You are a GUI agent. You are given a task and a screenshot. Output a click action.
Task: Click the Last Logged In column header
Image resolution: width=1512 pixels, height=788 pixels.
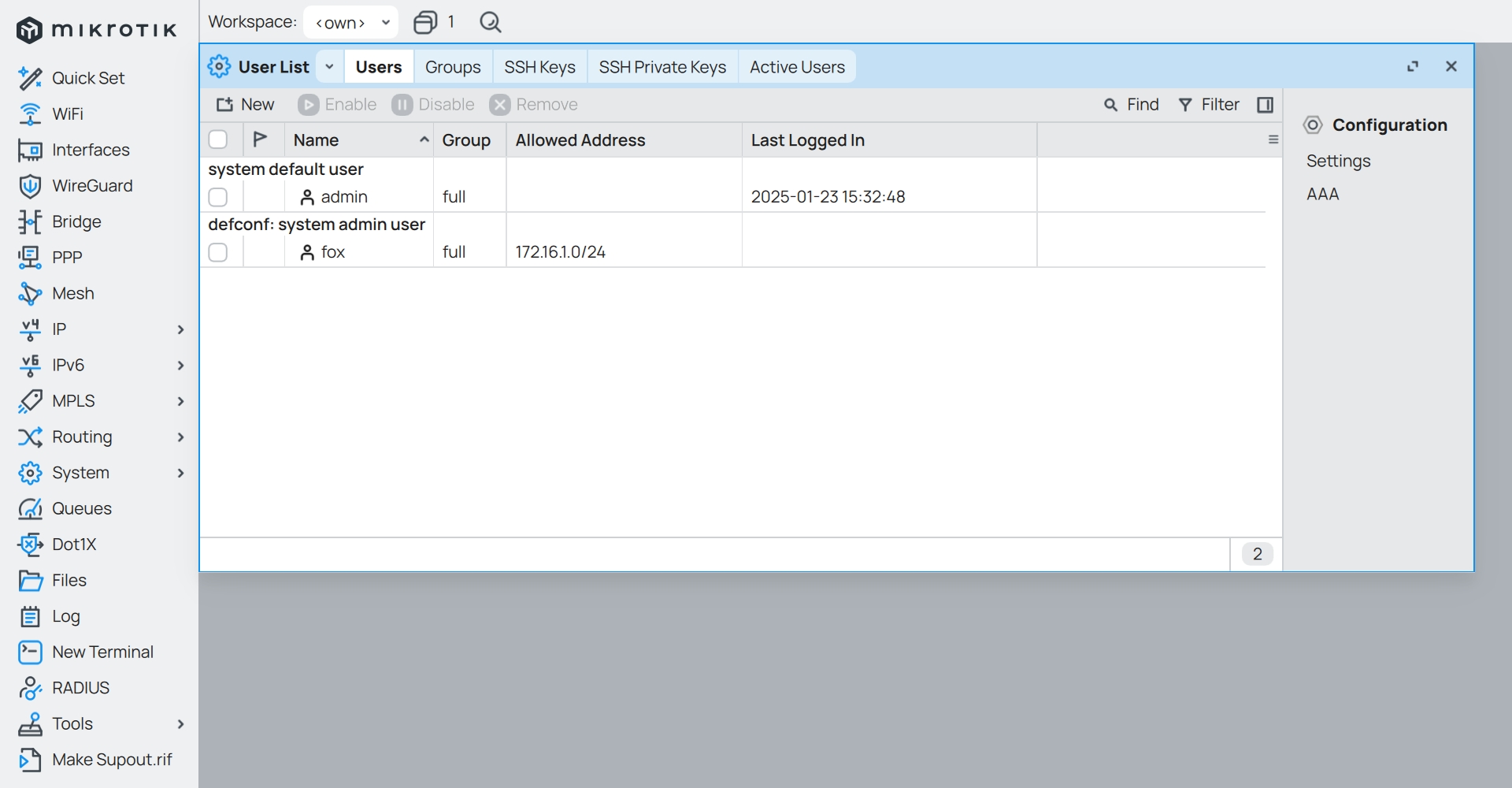pos(889,139)
